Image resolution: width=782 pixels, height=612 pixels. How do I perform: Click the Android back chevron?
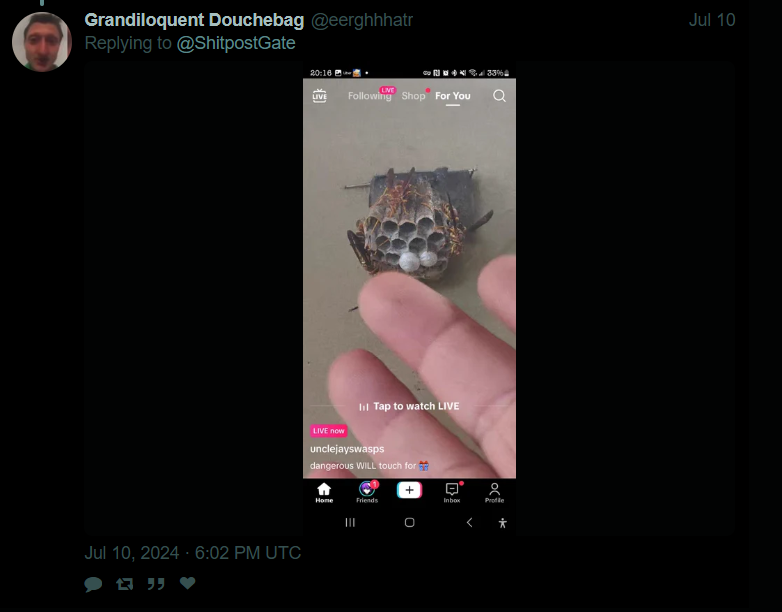(x=469, y=522)
